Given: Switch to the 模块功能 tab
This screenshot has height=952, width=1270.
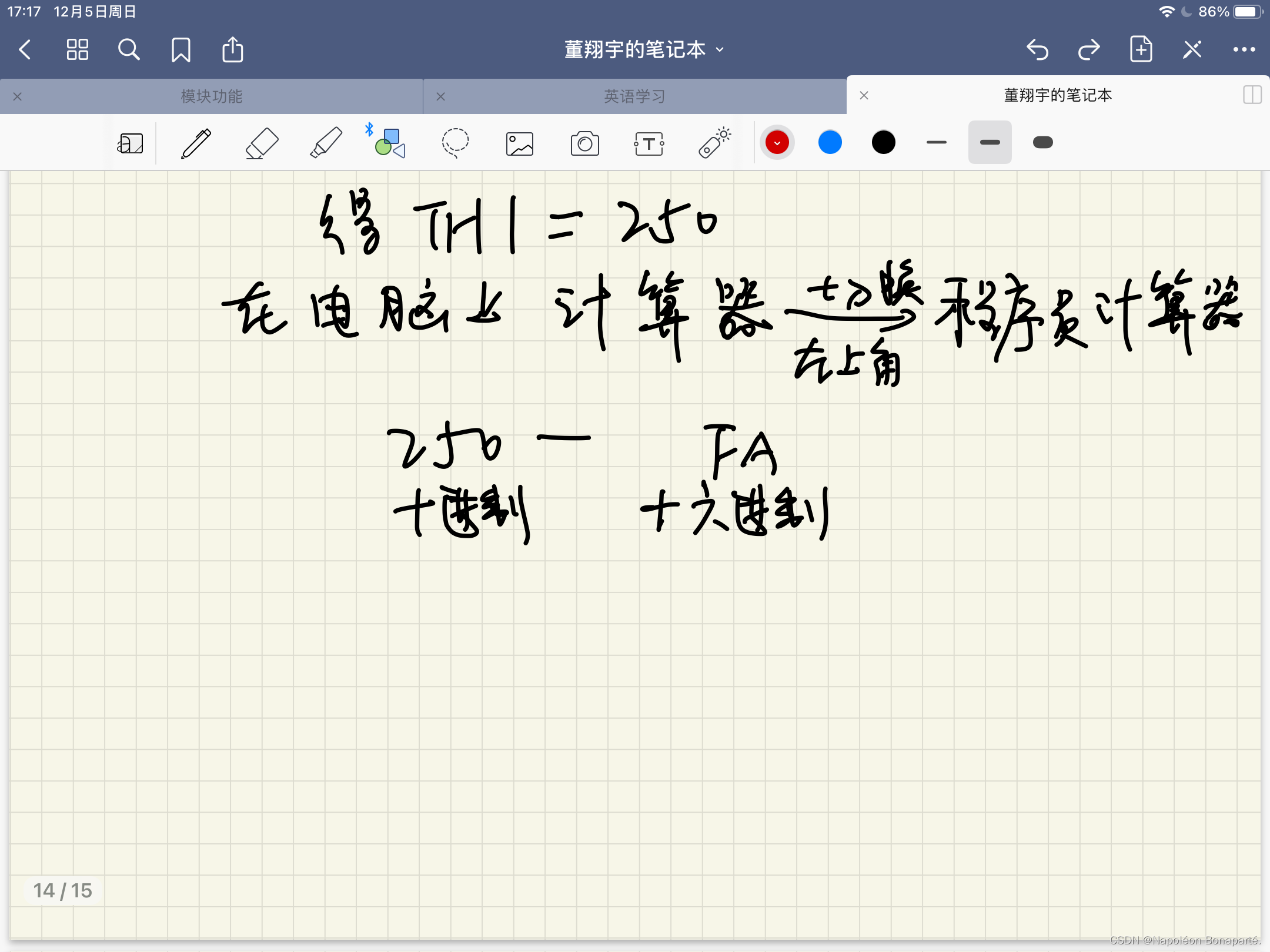Looking at the screenshot, I should coord(212,96).
